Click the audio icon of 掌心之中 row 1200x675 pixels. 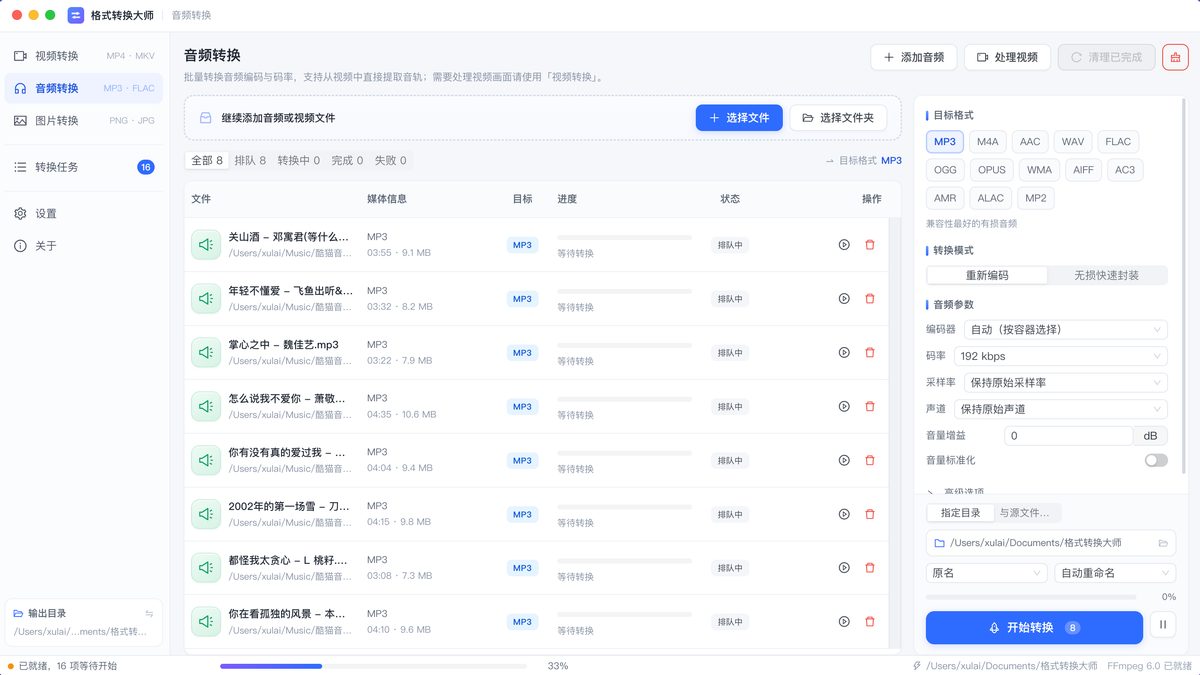click(206, 353)
